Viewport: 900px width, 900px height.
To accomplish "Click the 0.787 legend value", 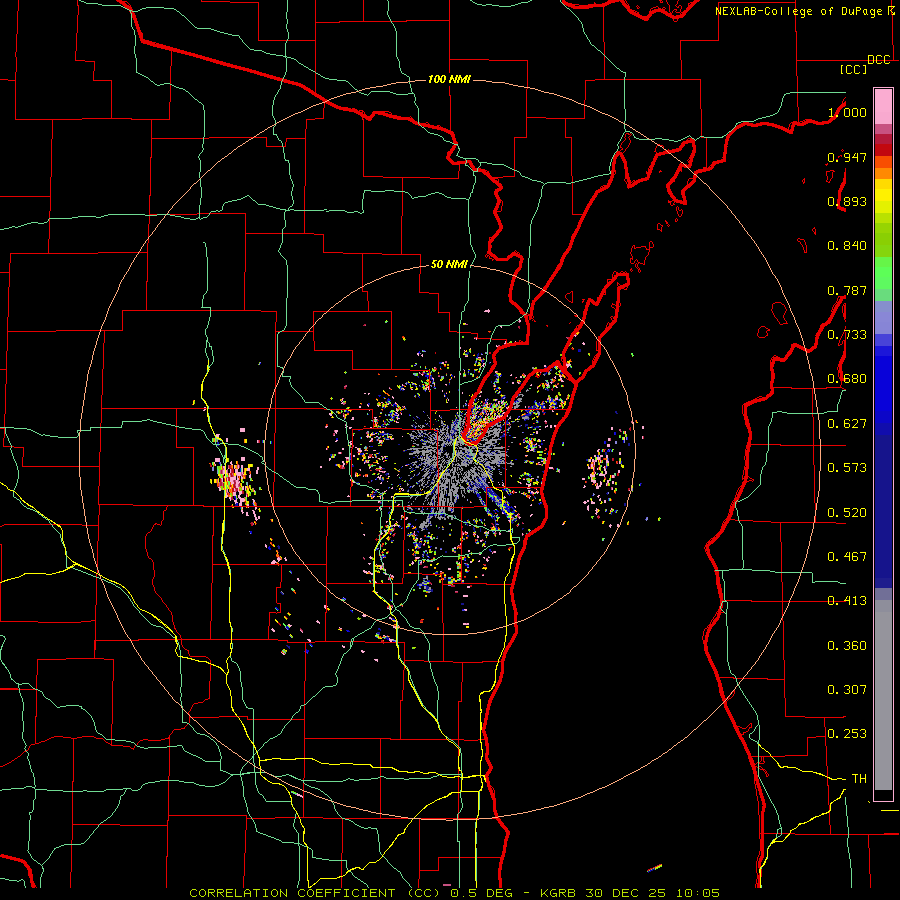I will (847, 290).
